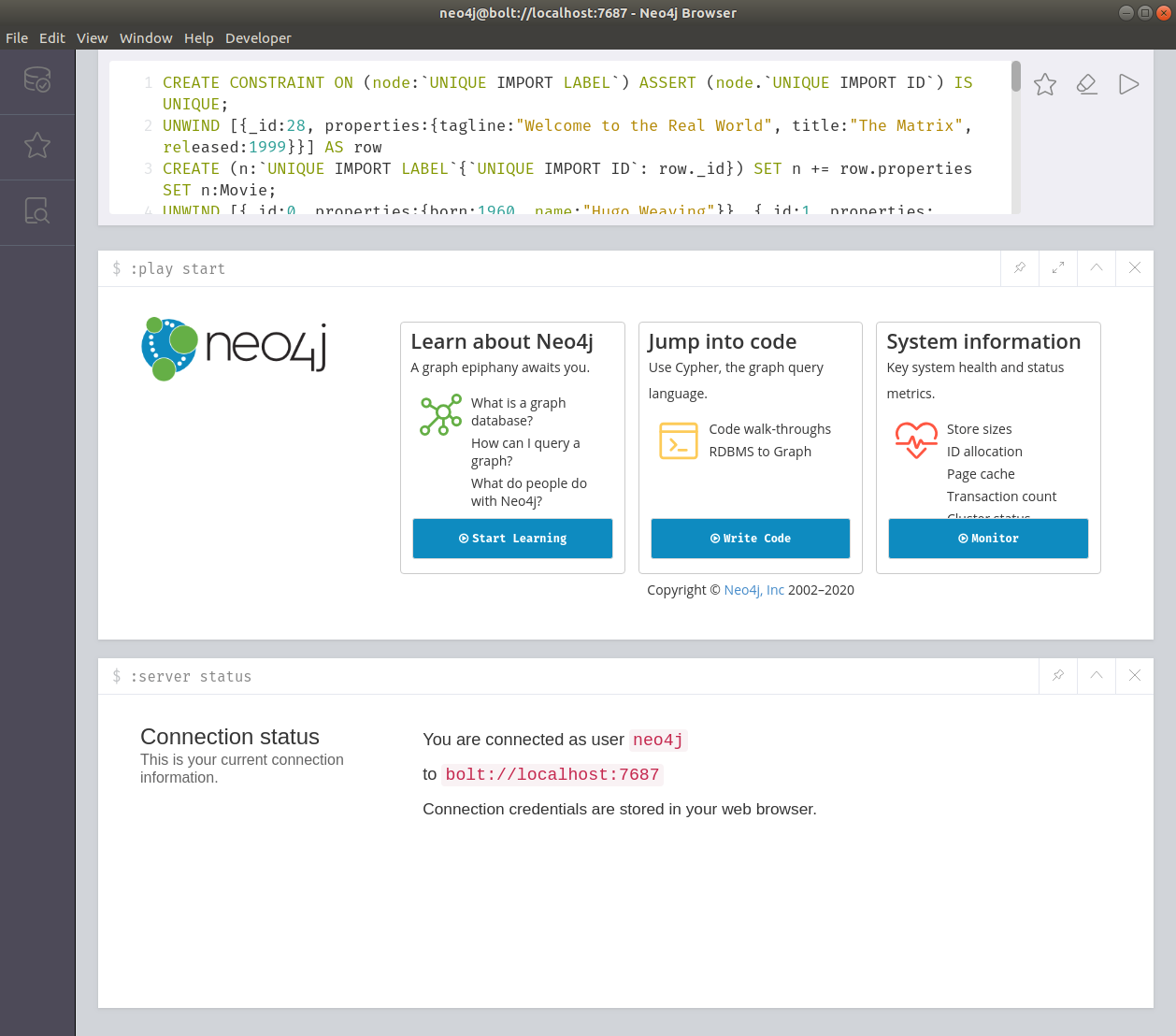Open the Window menu
The height and width of the screenshot is (1036, 1176).
coord(146,37)
